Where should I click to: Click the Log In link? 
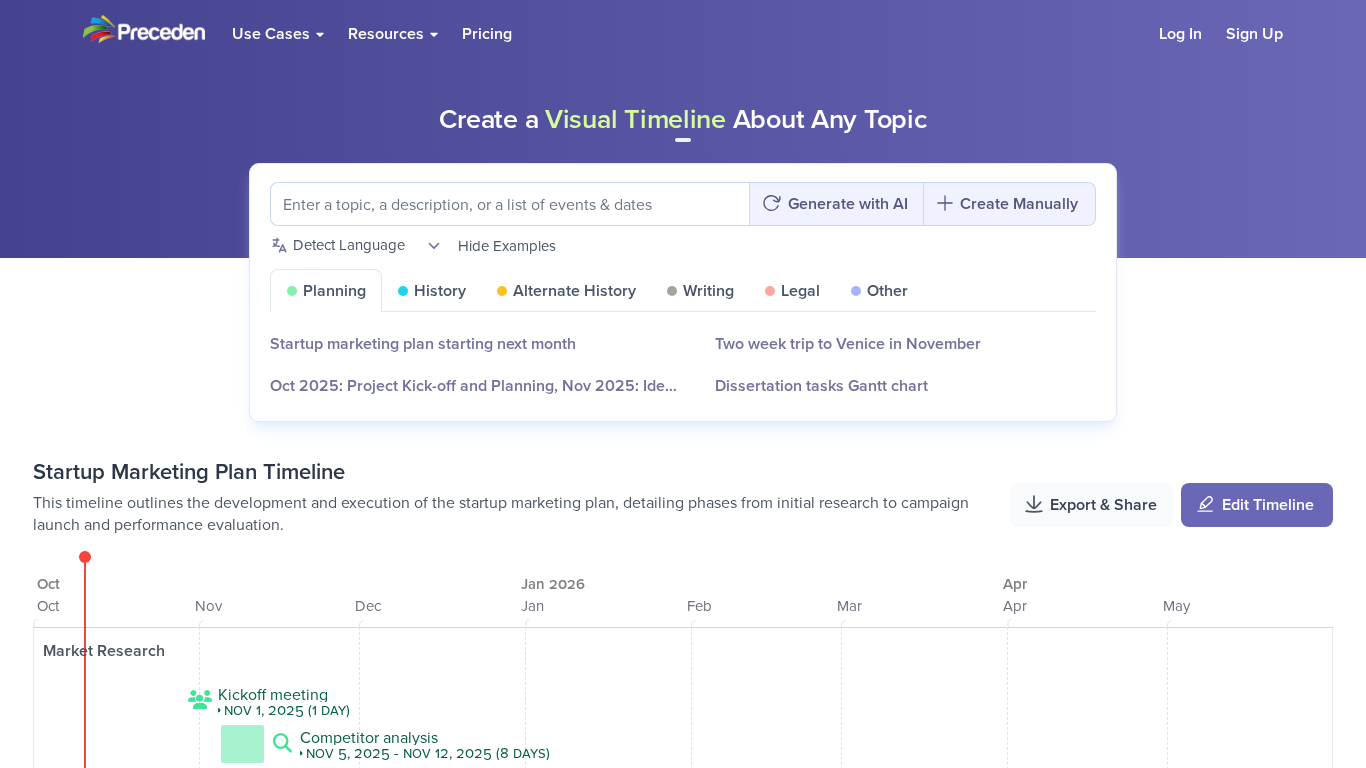[x=1180, y=34]
